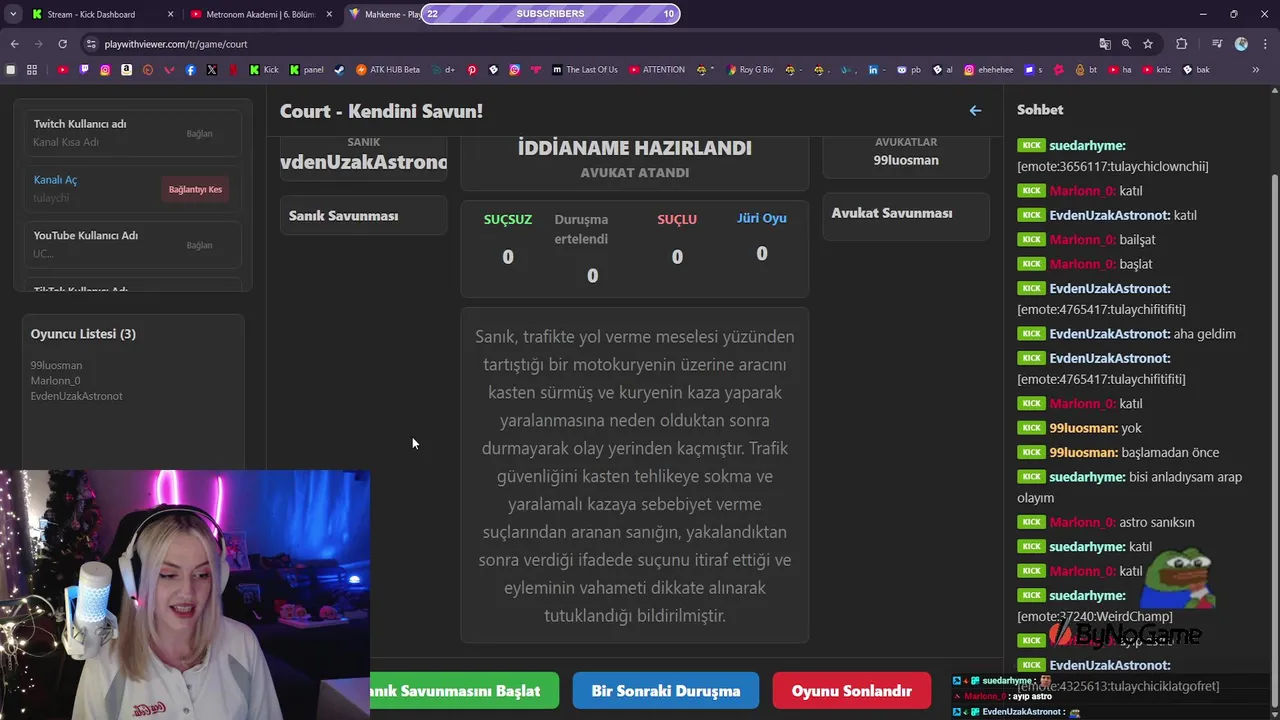Open the Amazon bookmark icon
This screenshot has width=1280, height=720.
[126, 70]
